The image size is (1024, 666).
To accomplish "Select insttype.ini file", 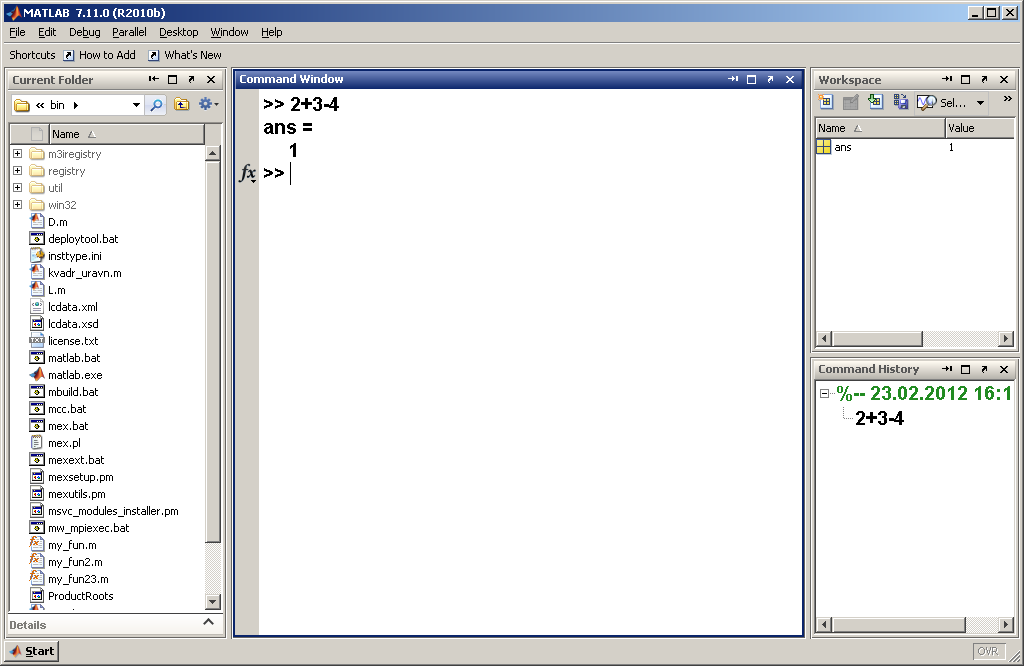I will [74, 256].
